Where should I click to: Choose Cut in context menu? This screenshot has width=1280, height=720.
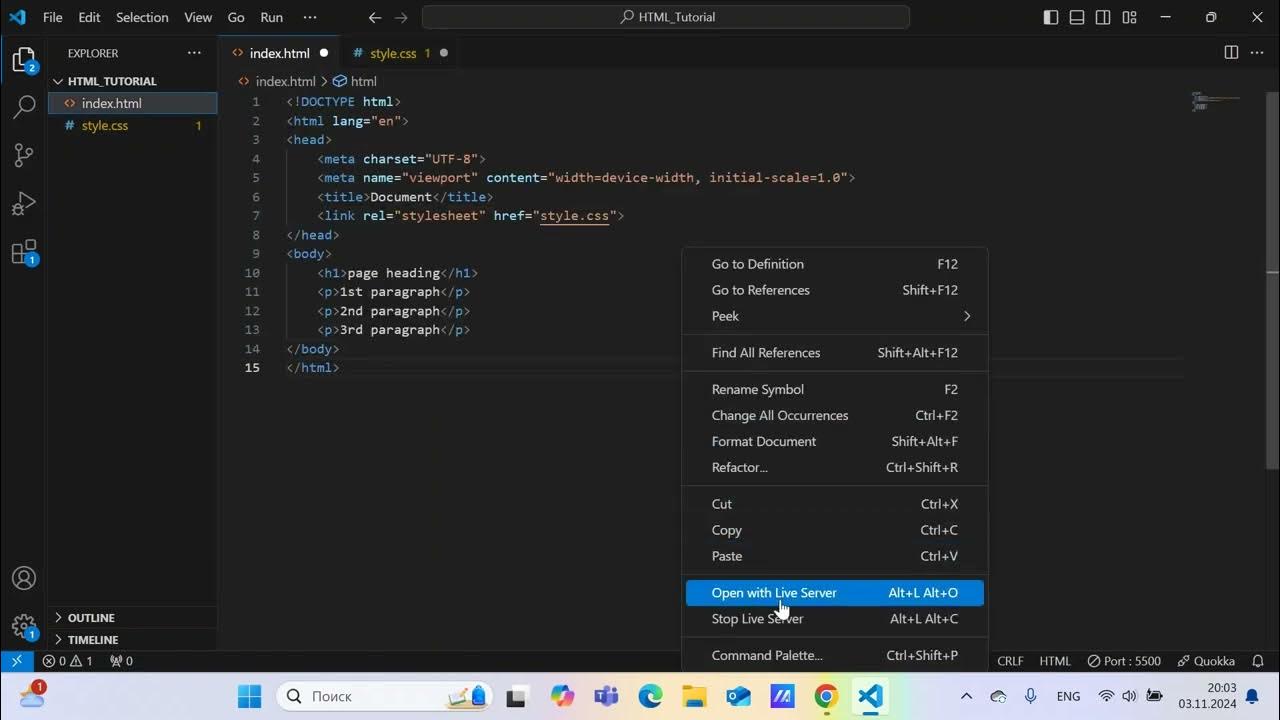[x=835, y=505]
